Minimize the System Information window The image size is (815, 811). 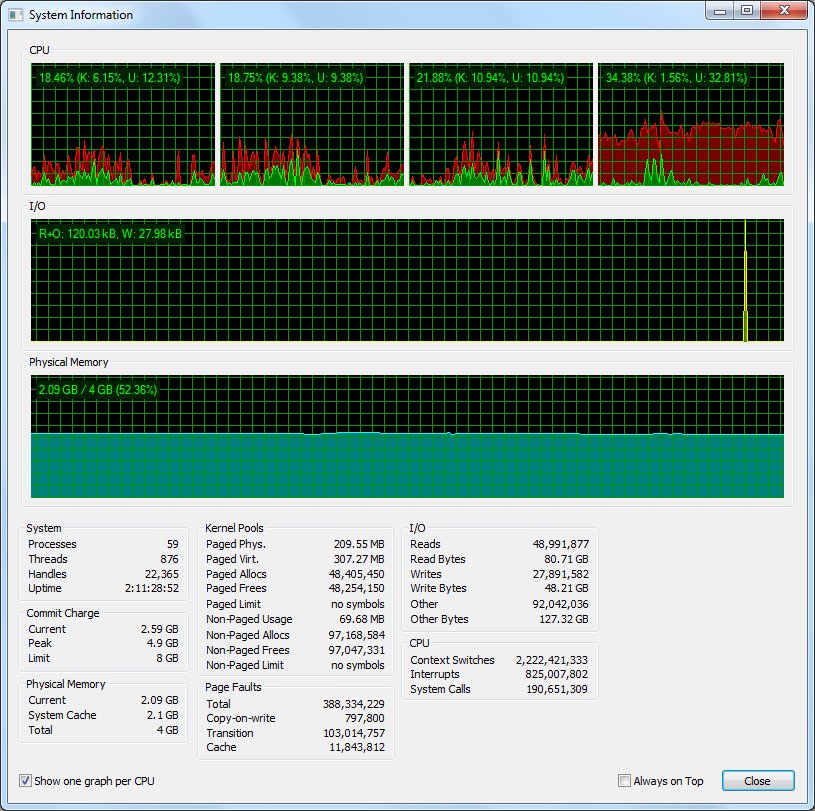(720, 10)
